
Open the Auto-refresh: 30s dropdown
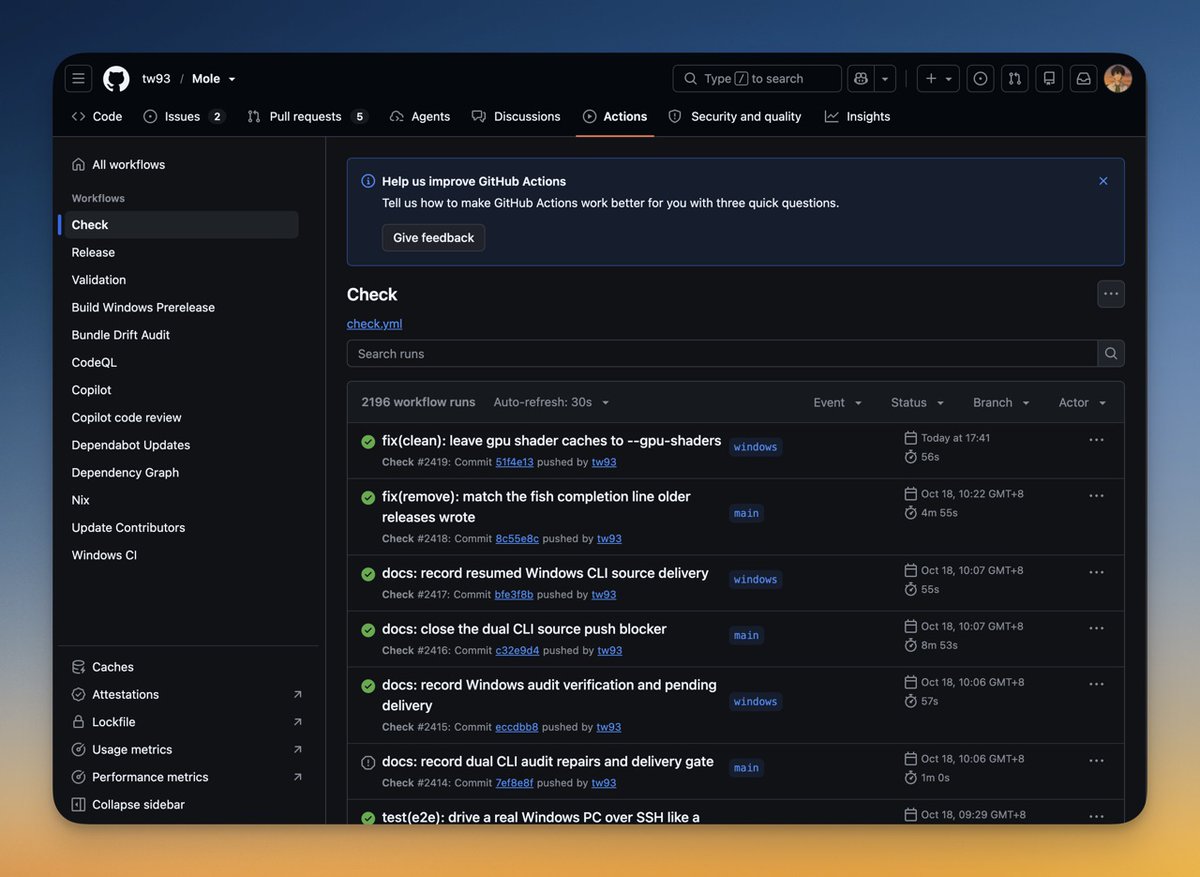coord(551,402)
